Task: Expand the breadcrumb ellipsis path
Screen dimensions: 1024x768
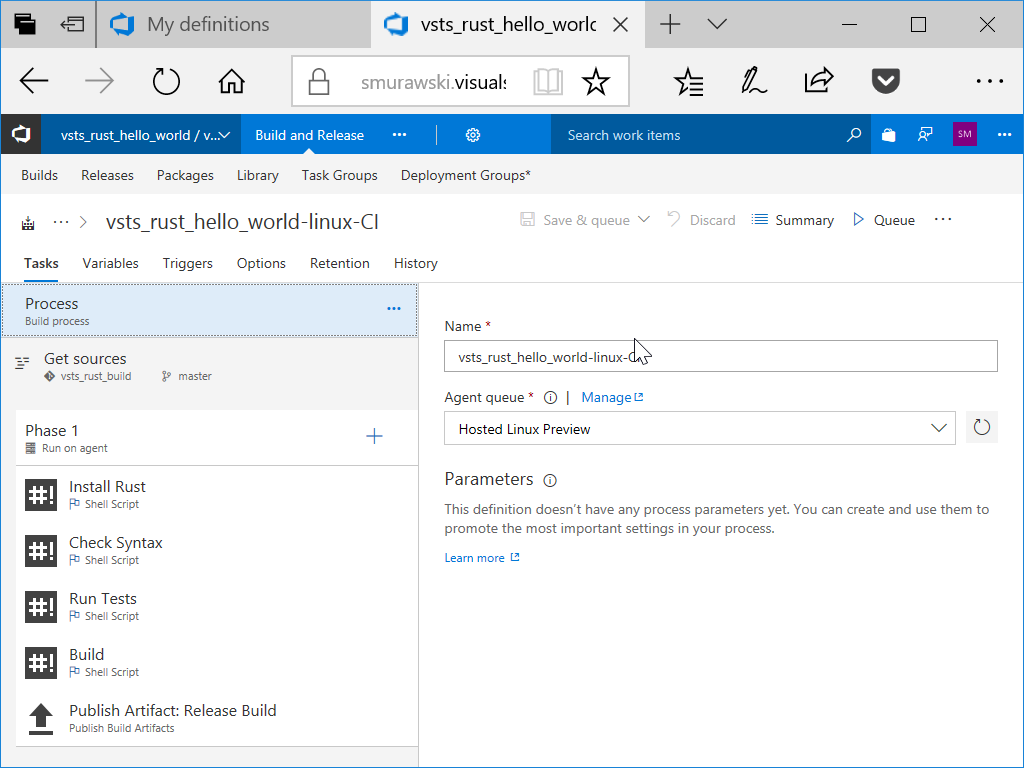Action: click(61, 222)
